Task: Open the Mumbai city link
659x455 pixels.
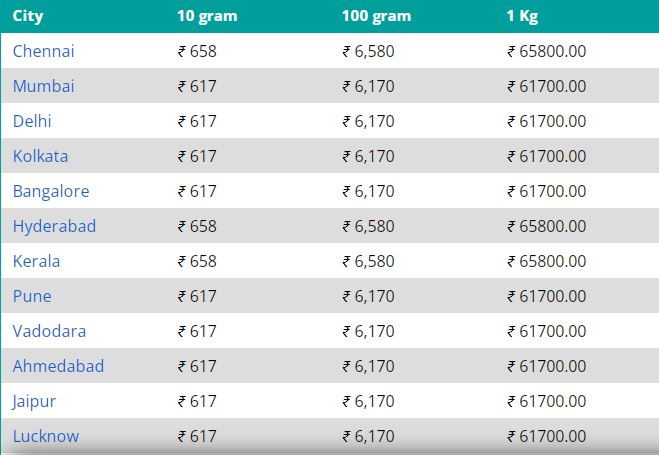Action: 43,86
